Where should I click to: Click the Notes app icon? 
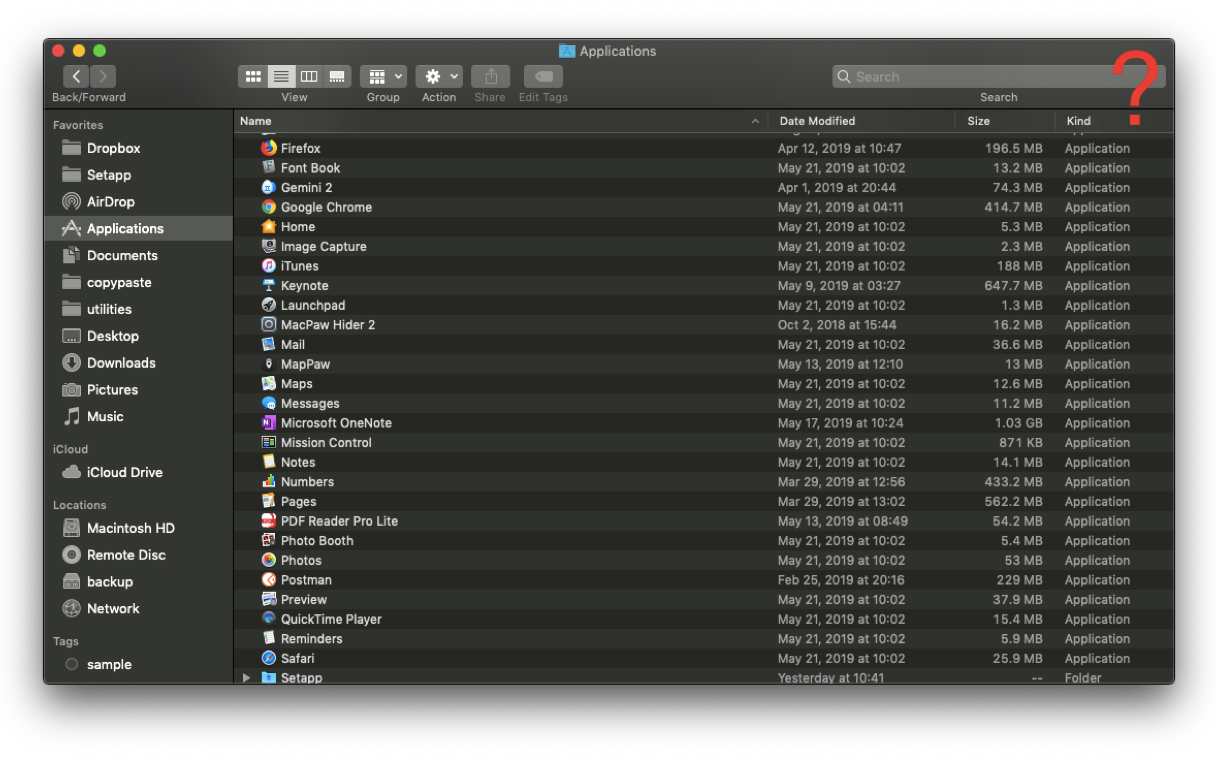click(x=269, y=462)
